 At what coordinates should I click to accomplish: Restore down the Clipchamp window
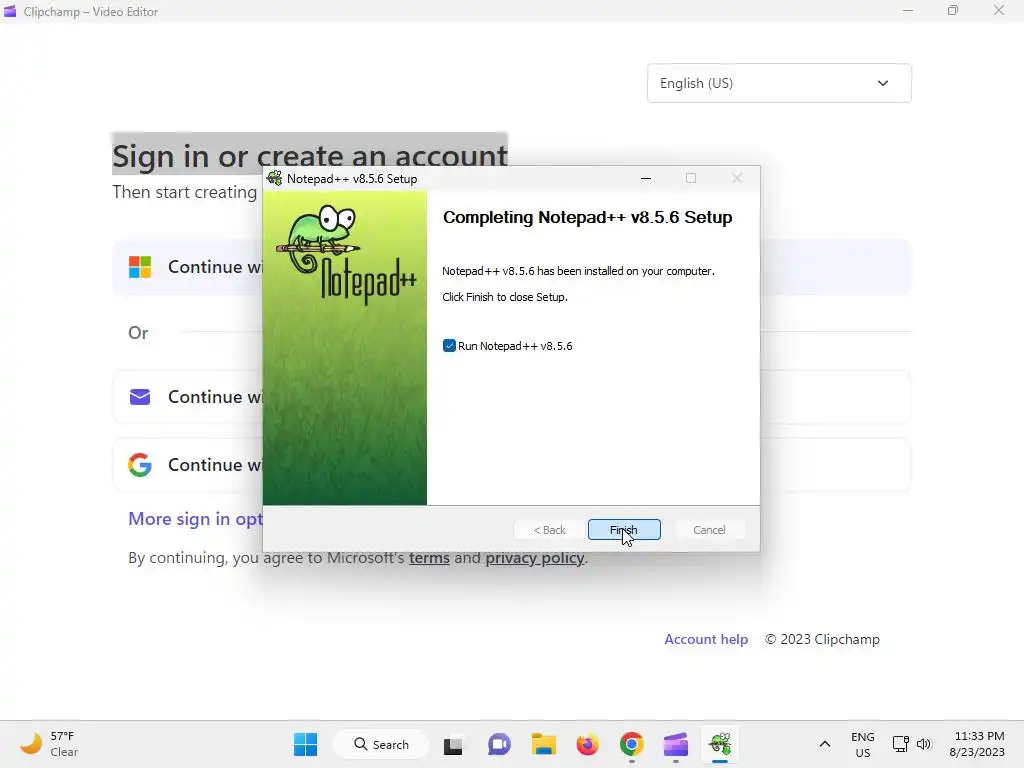[953, 11]
